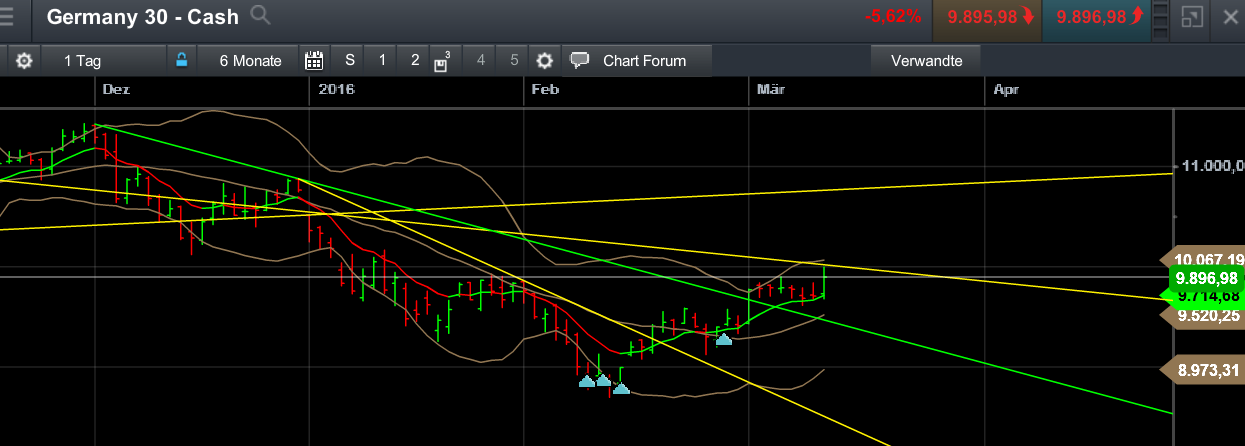1245x446 pixels.
Task: Select the 9.520,25 price label
Action: tap(1203, 315)
